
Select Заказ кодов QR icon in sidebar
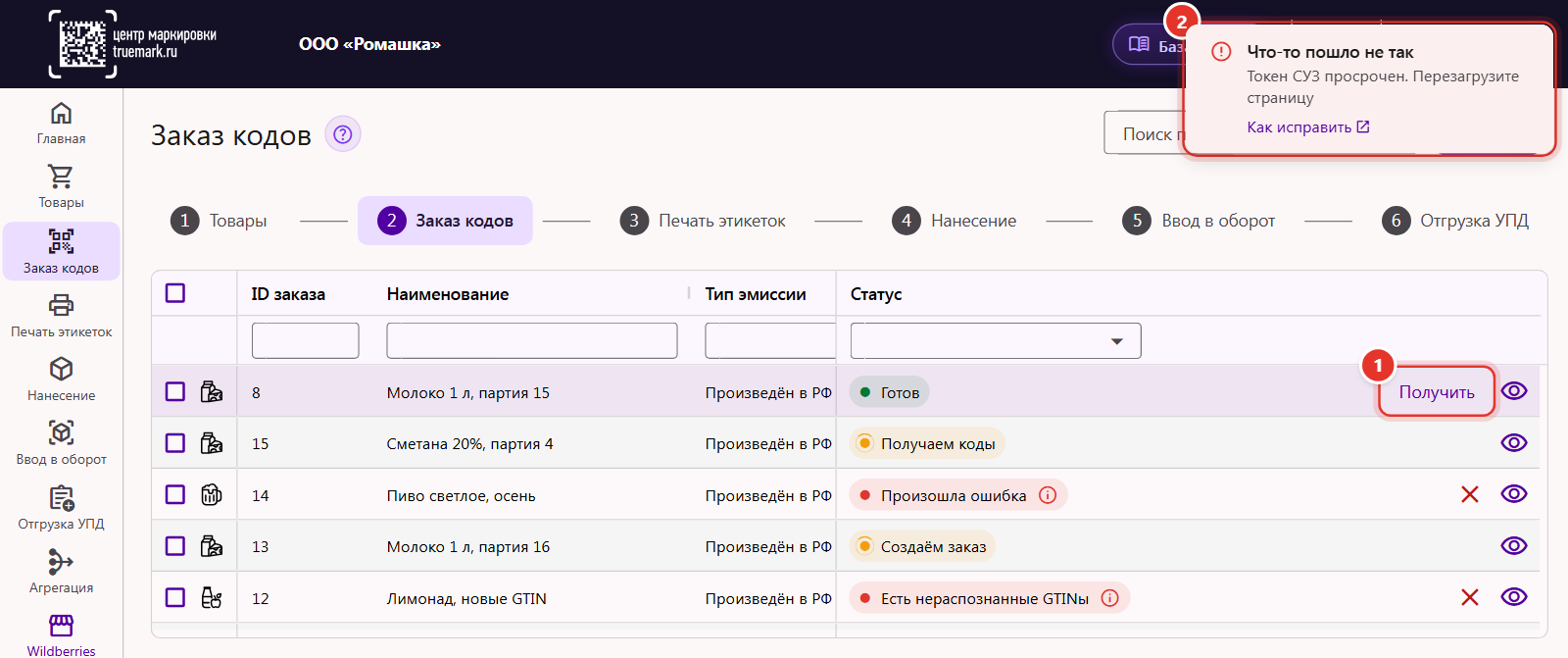click(x=61, y=241)
